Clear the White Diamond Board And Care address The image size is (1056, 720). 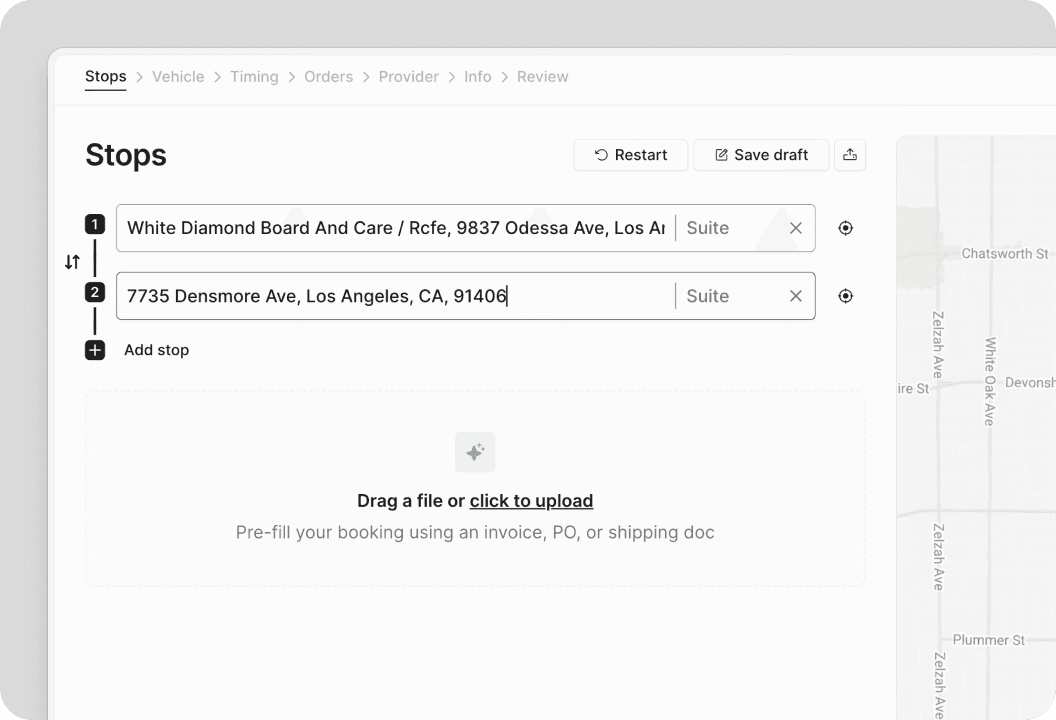795,228
